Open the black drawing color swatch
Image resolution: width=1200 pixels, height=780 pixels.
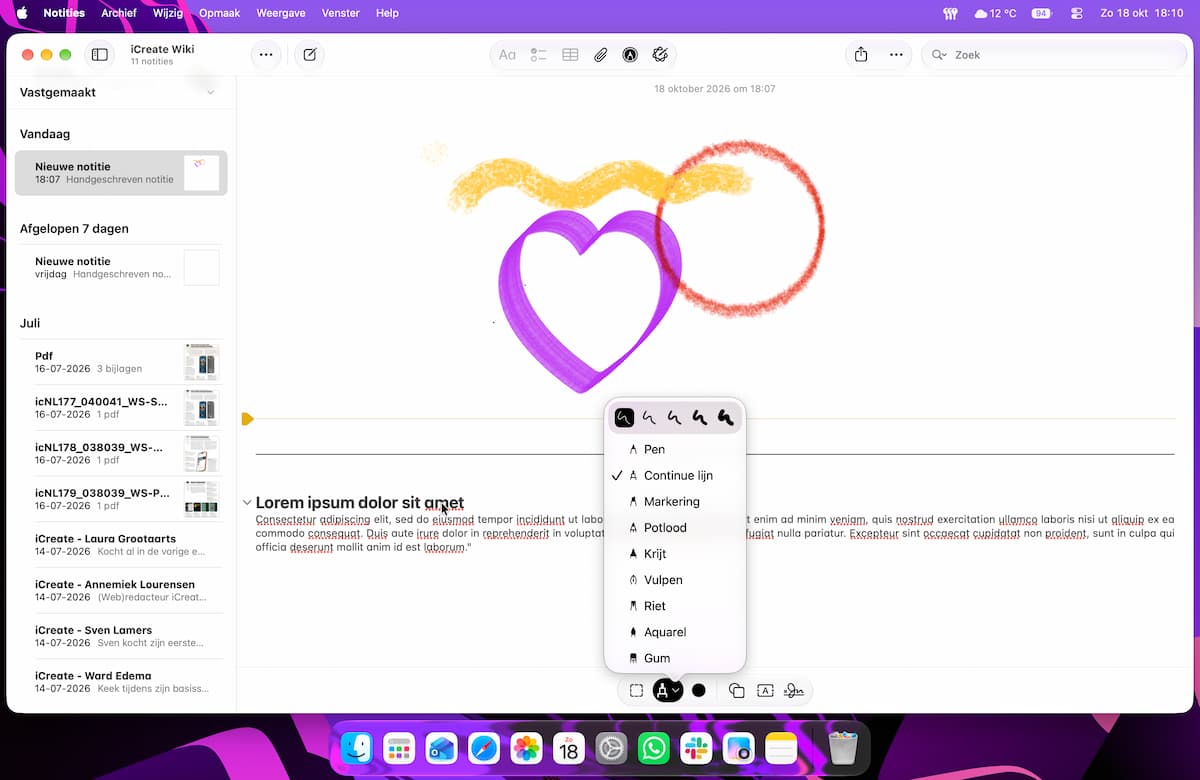(x=699, y=690)
